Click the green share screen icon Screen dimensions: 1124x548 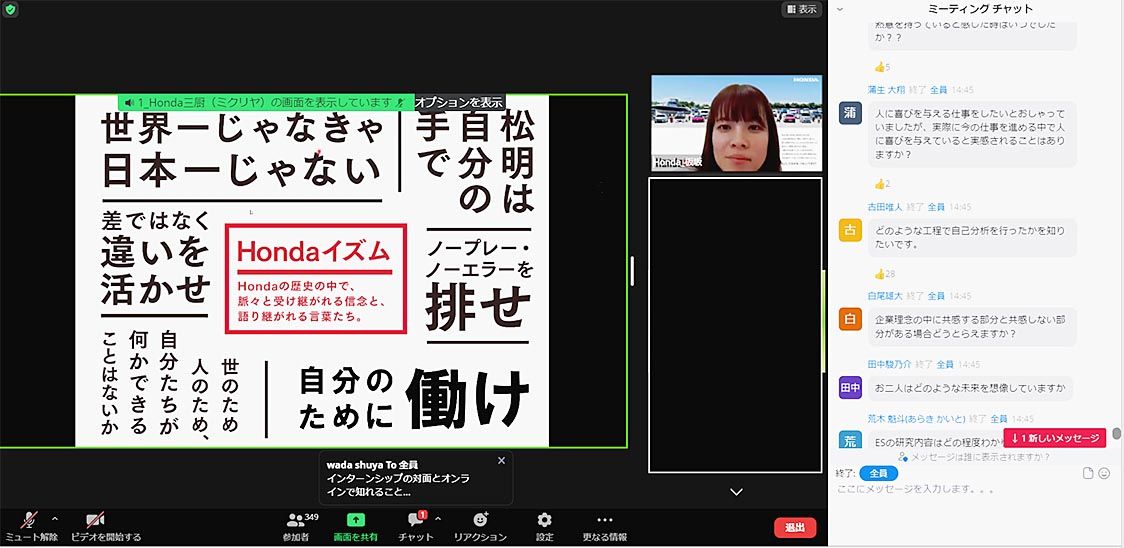(x=356, y=520)
